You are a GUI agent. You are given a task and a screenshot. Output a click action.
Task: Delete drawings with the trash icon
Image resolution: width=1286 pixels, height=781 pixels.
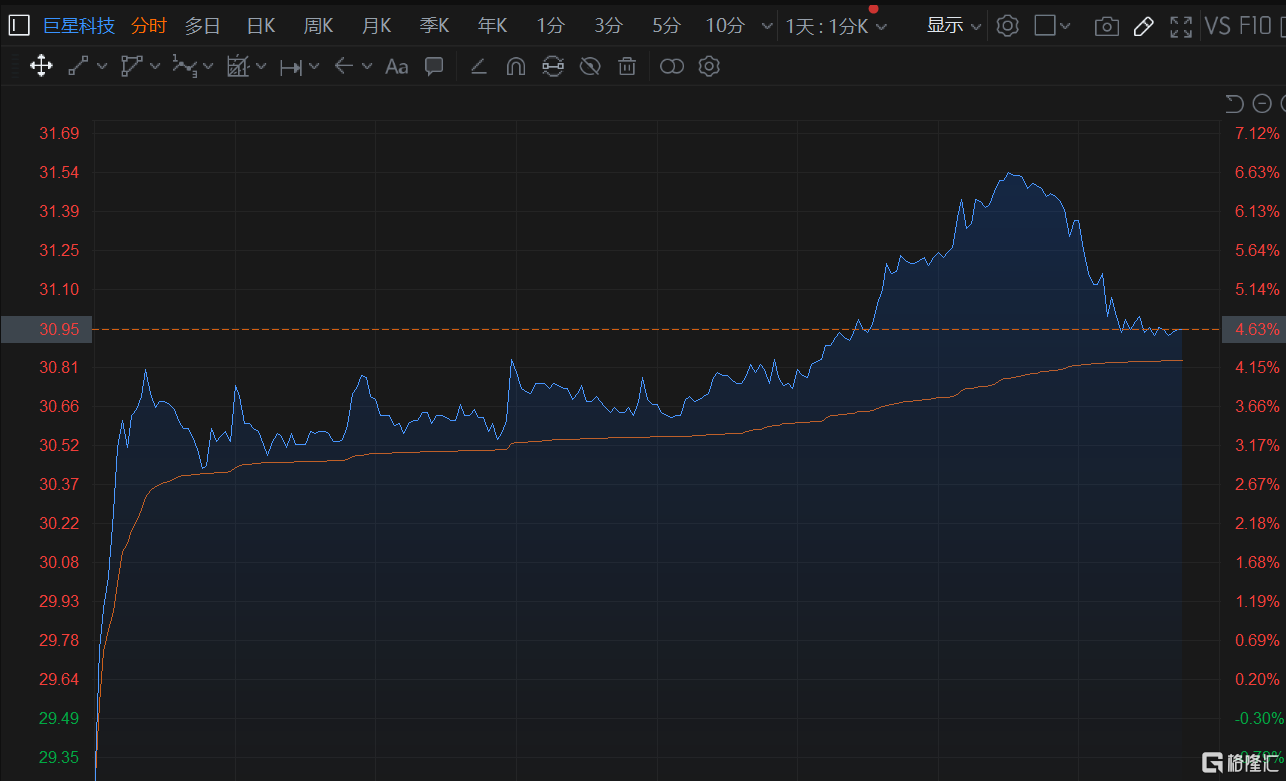tap(627, 67)
